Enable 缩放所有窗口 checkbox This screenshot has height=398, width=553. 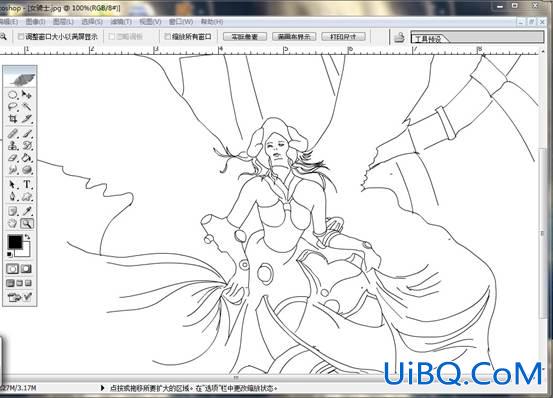pyautogui.click(x=168, y=36)
